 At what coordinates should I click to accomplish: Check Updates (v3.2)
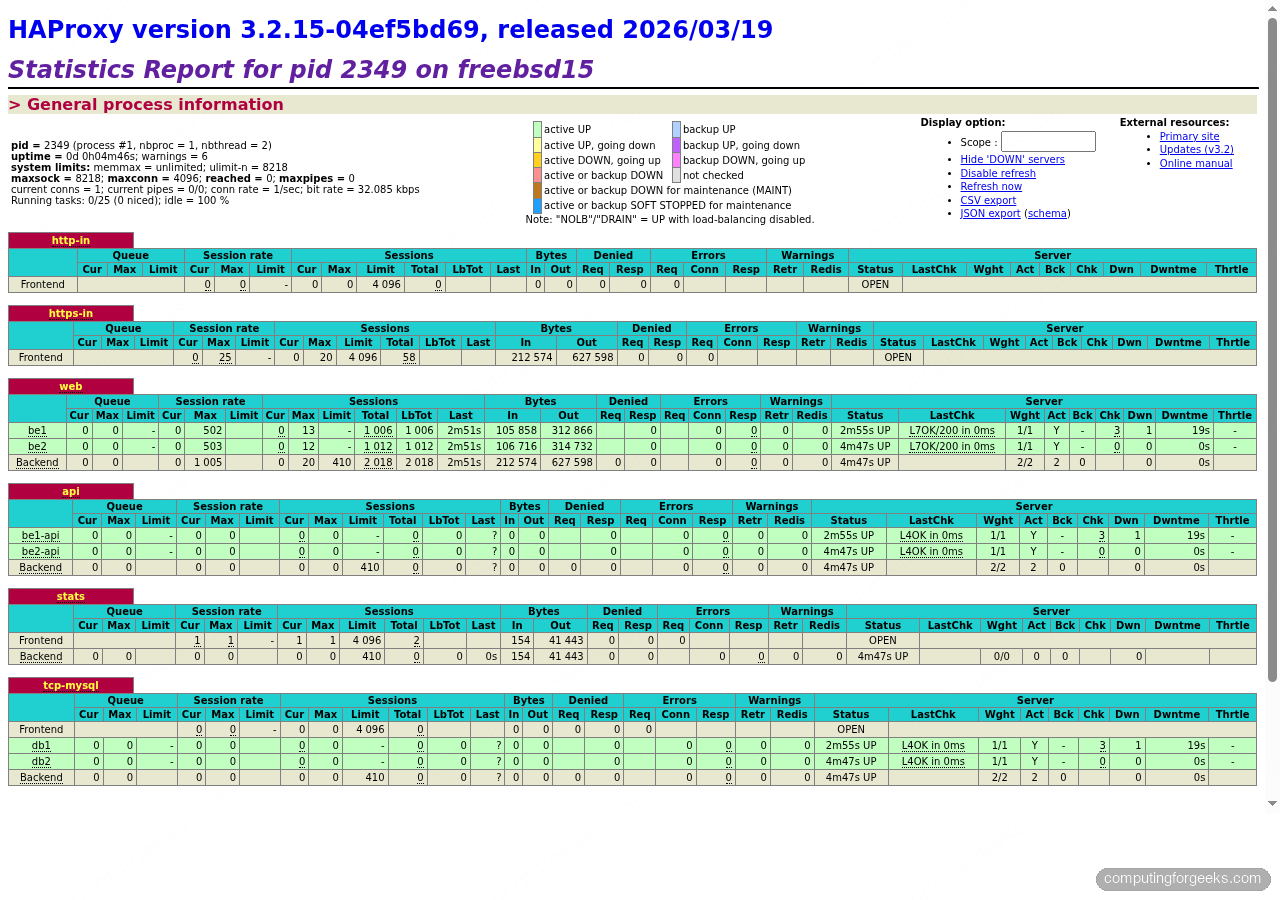pos(1195,149)
